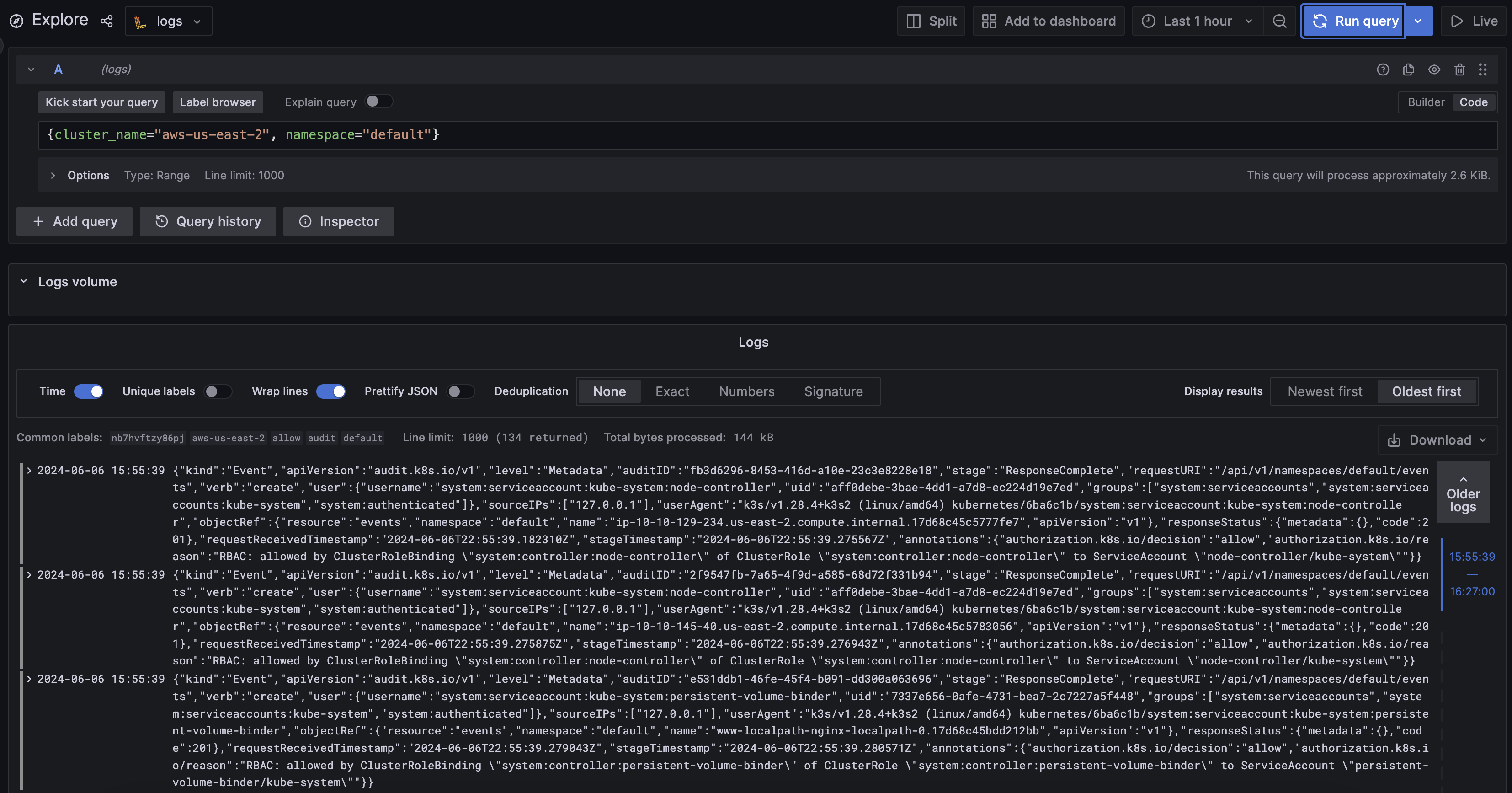1512x793 pixels.
Task: Select Exact deduplication option
Action: pyautogui.click(x=672, y=391)
